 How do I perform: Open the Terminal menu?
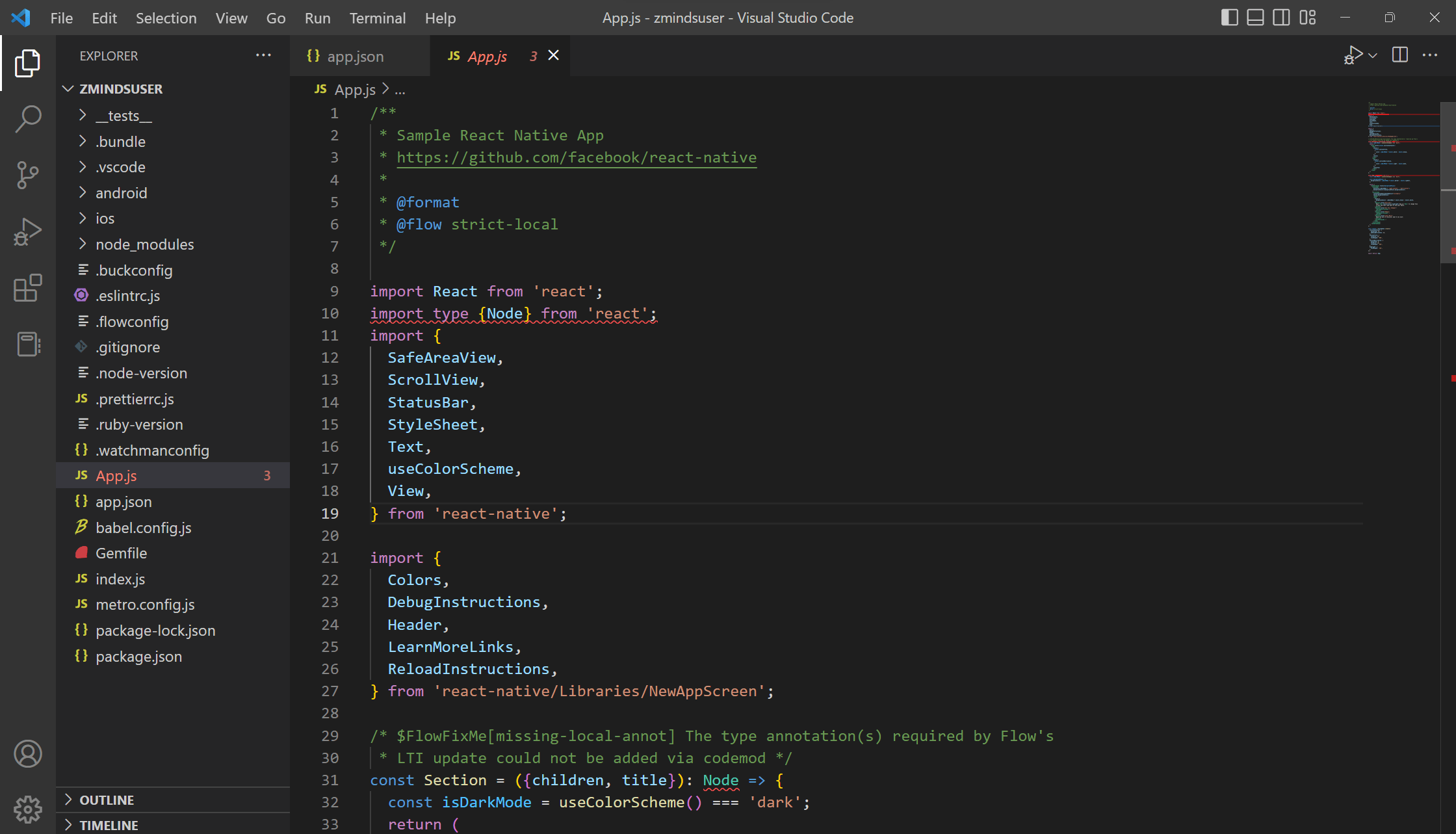377,18
